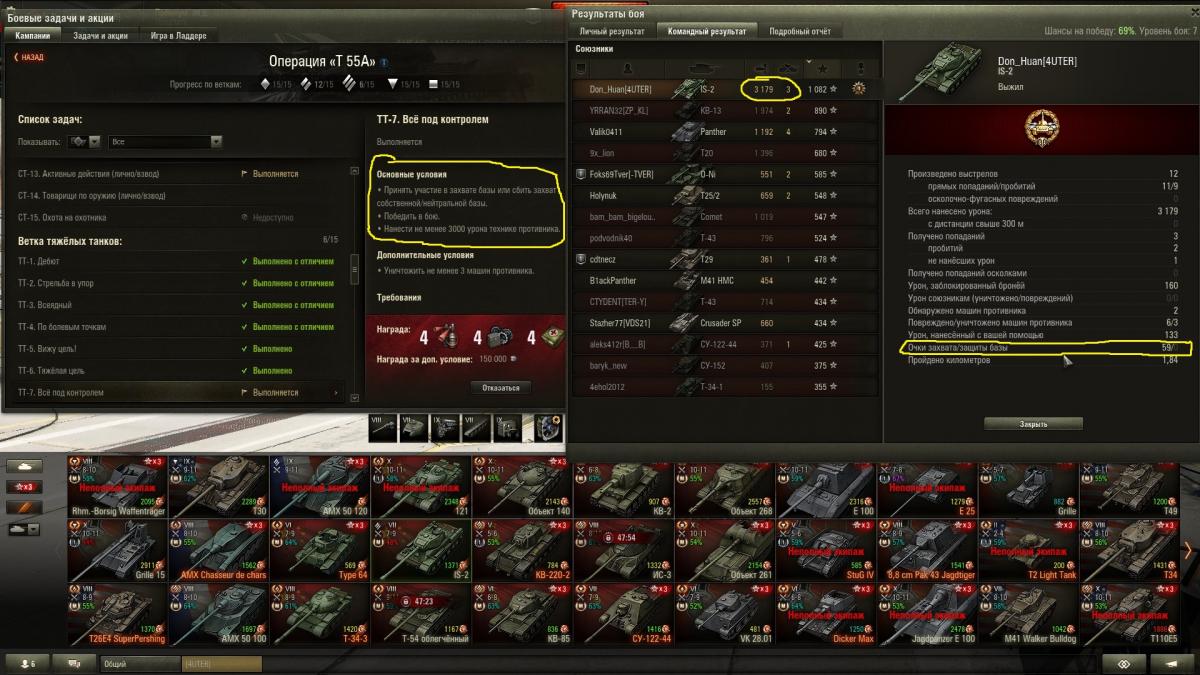1200x675 pixels.
Task: Sort allies by player name column icon
Action: [627, 68]
